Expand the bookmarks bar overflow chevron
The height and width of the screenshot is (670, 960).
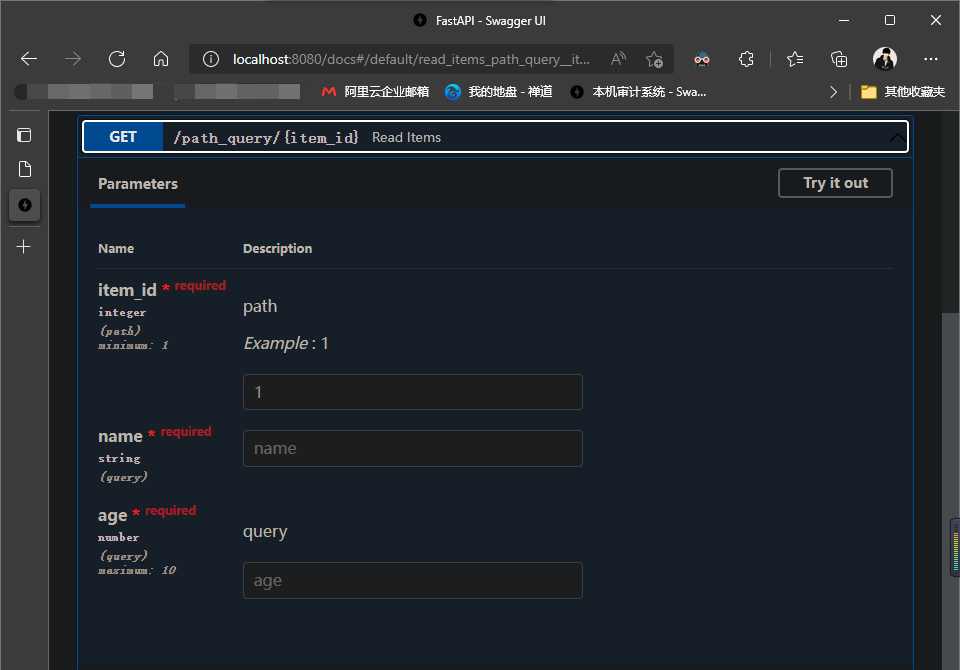point(834,92)
